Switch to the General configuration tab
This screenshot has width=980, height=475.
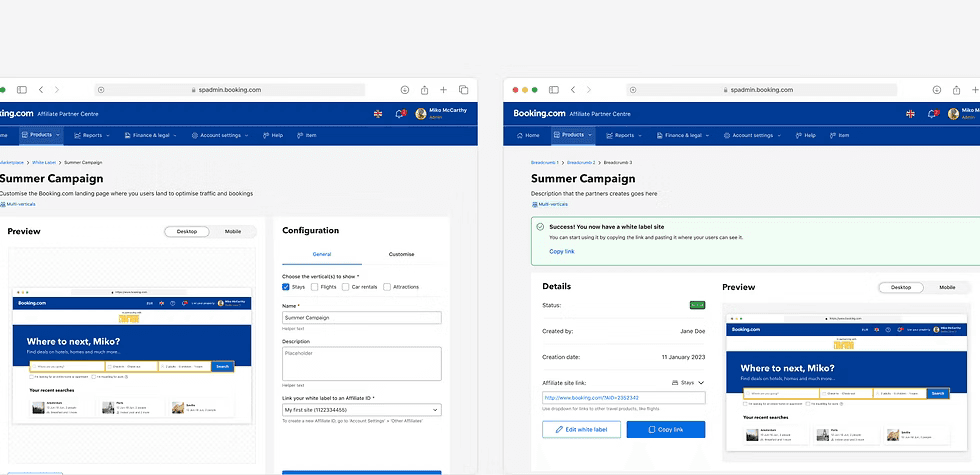click(x=322, y=254)
